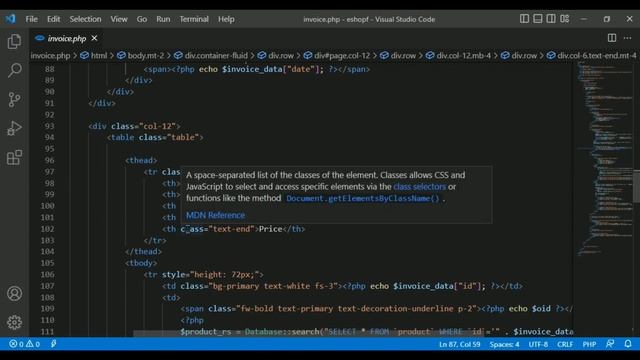Open the Help menu
The image size is (640, 360).
tap(226, 19)
